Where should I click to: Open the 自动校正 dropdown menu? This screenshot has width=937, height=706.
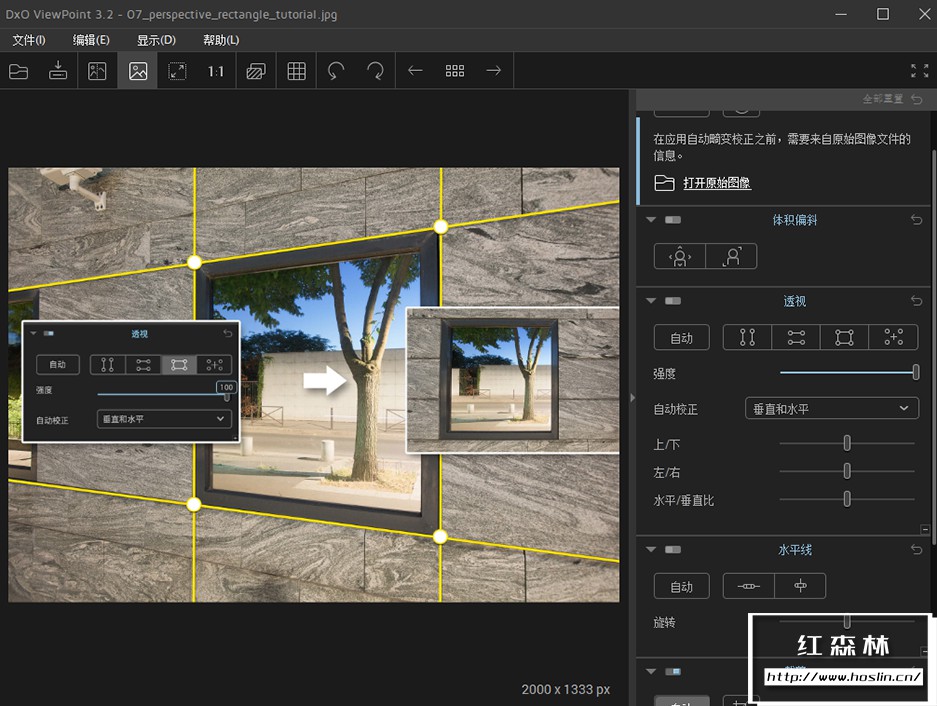pyautogui.click(x=831, y=408)
